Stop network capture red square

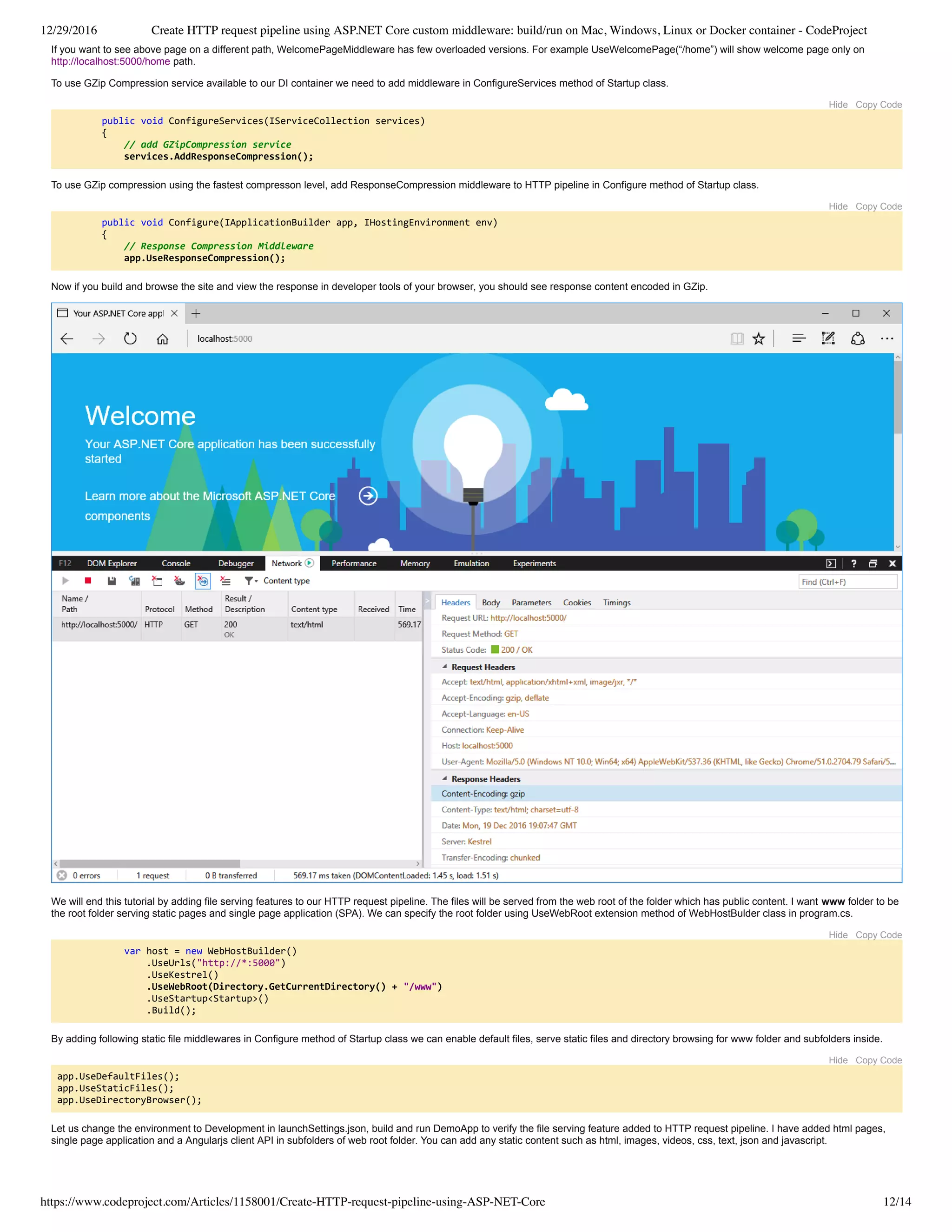coord(88,581)
